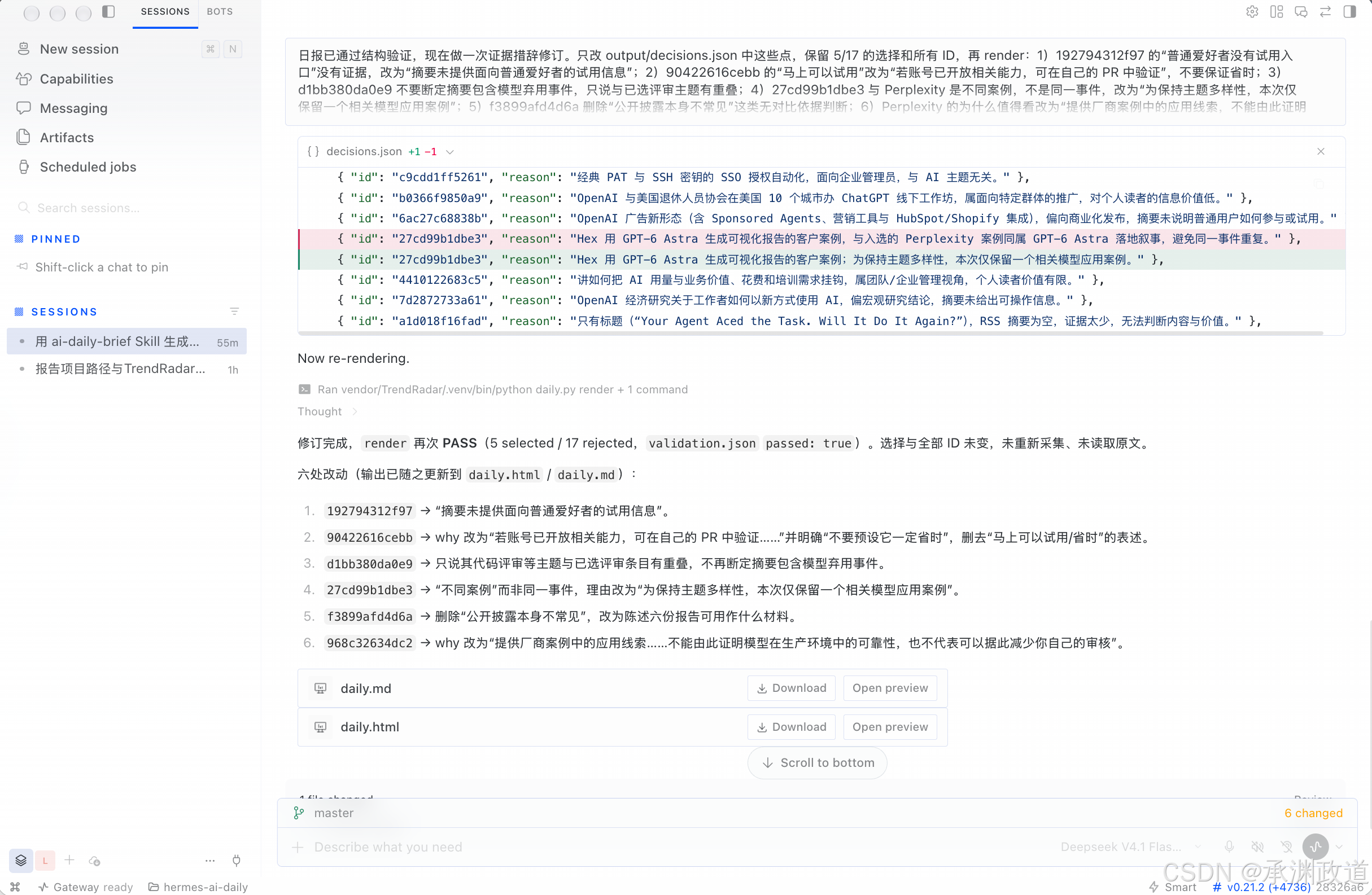Click the daily.md file icon
The image size is (1372, 895).
pyautogui.click(x=321, y=688)
